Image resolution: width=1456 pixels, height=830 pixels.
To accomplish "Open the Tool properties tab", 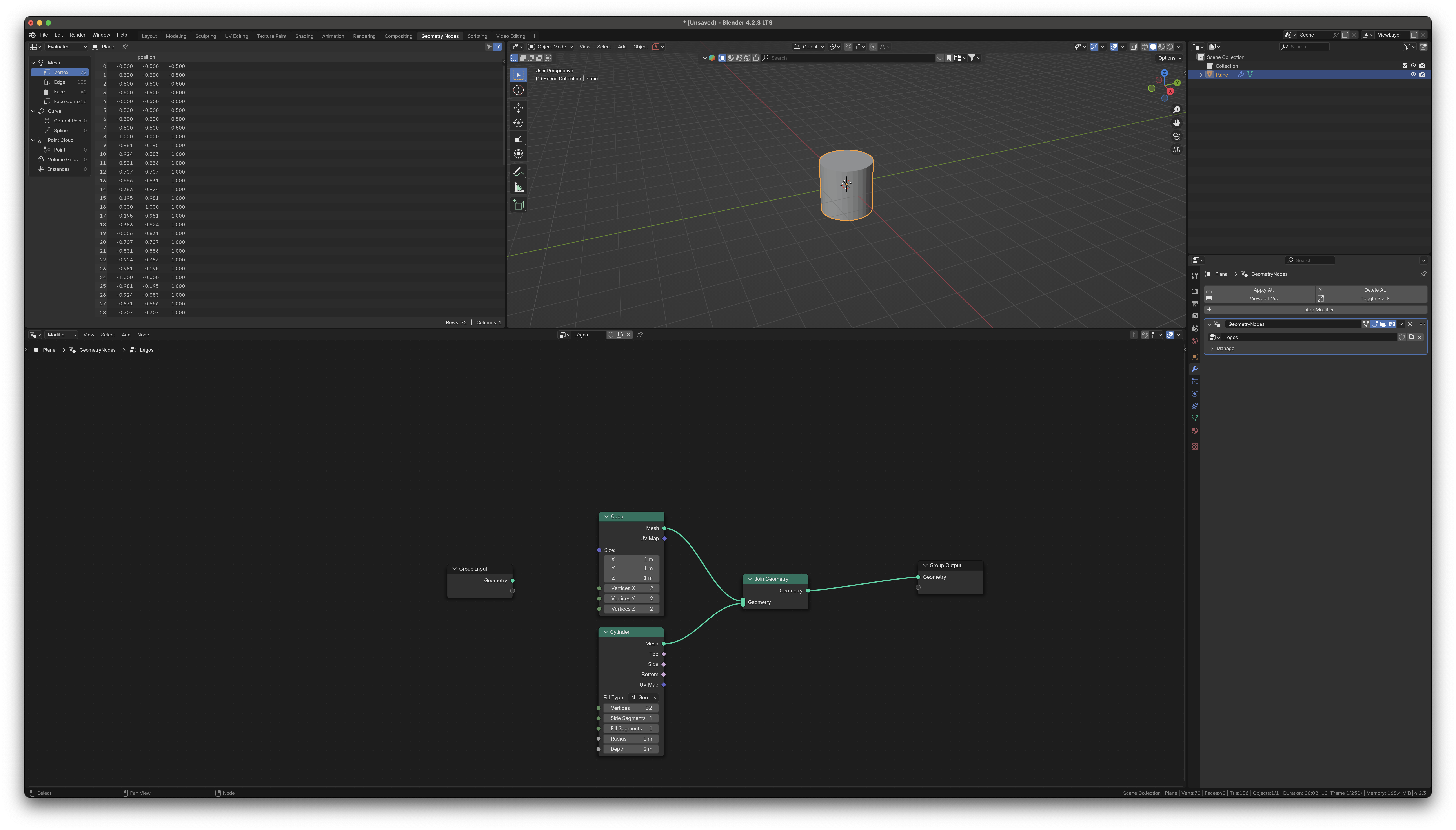I will 1194,276.
